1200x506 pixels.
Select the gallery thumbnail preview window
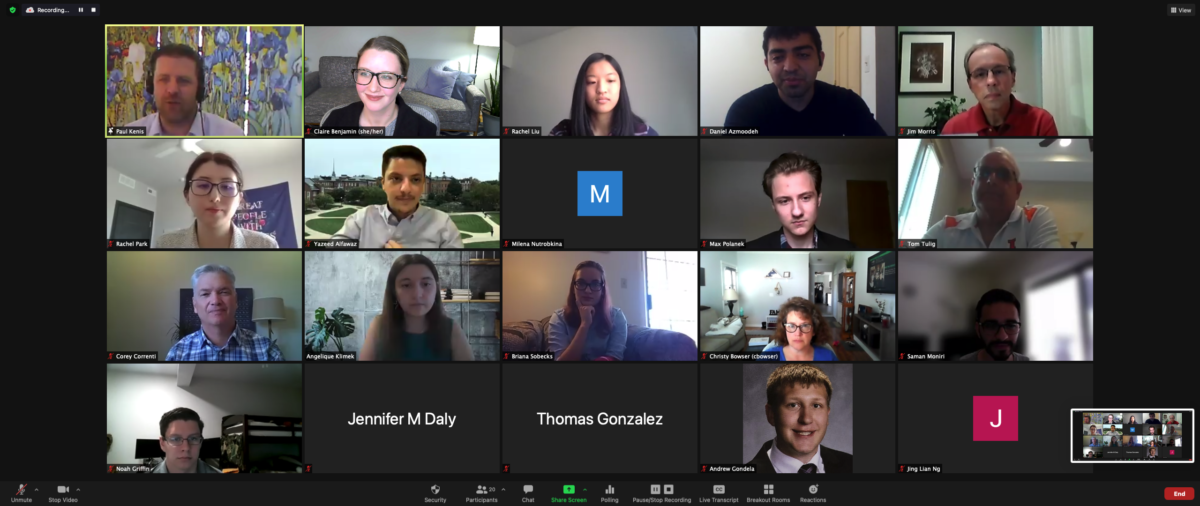1132,436
